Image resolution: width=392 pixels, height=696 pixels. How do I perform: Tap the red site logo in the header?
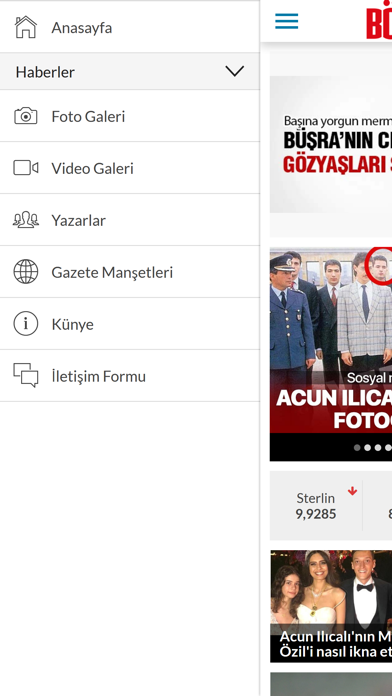click(379, 20)
